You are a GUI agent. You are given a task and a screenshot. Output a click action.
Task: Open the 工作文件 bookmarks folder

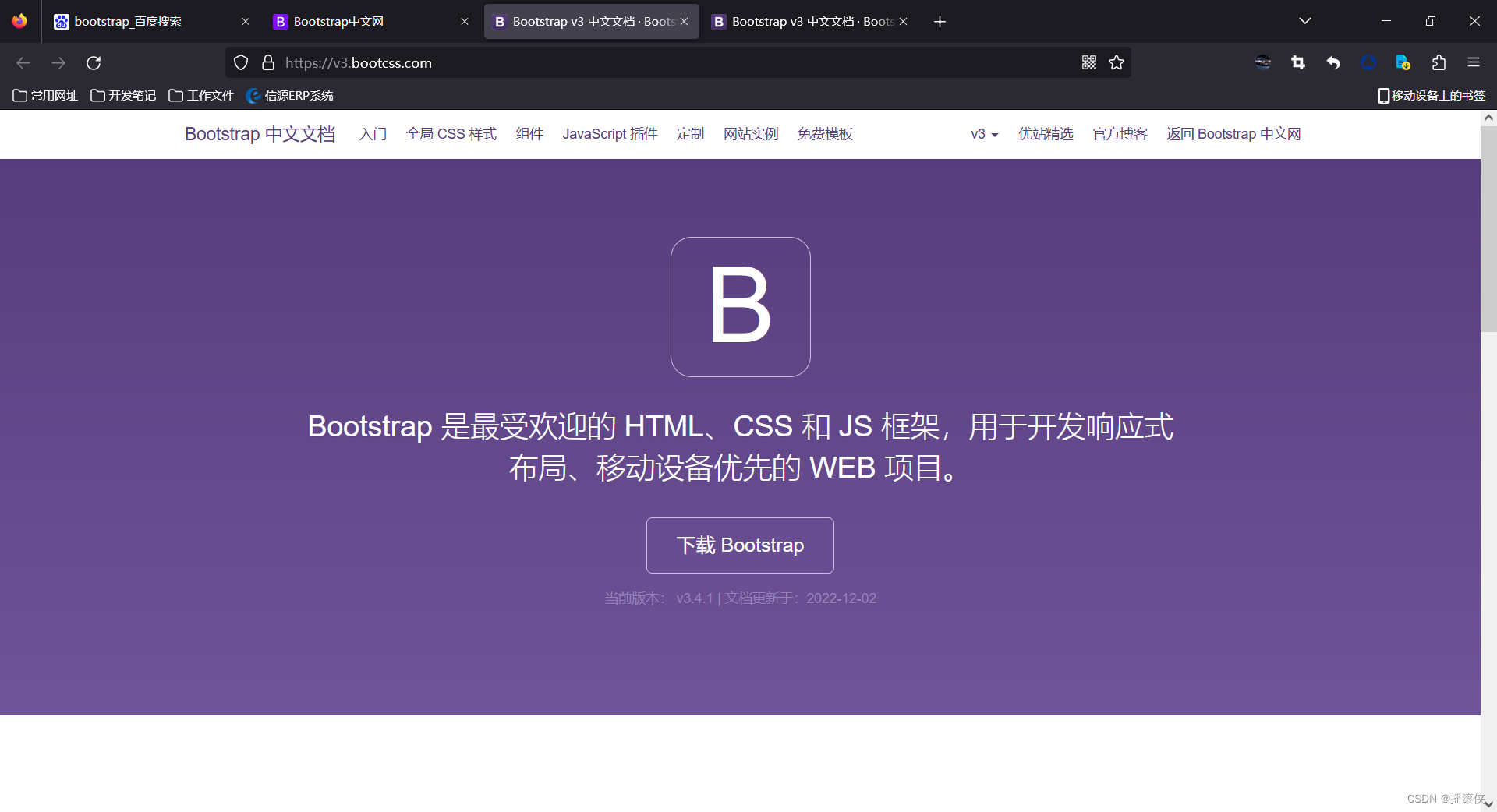pyautogui.click(x=201, y=95)
